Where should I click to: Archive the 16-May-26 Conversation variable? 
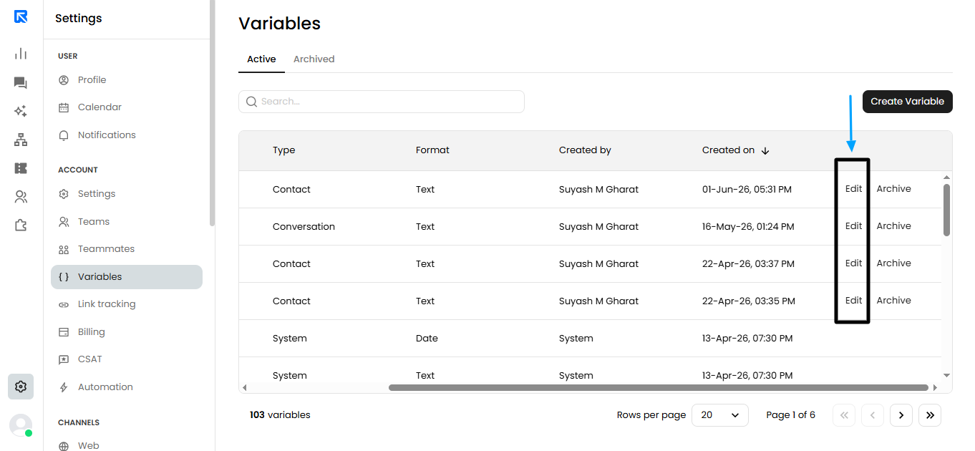[894, 226]
